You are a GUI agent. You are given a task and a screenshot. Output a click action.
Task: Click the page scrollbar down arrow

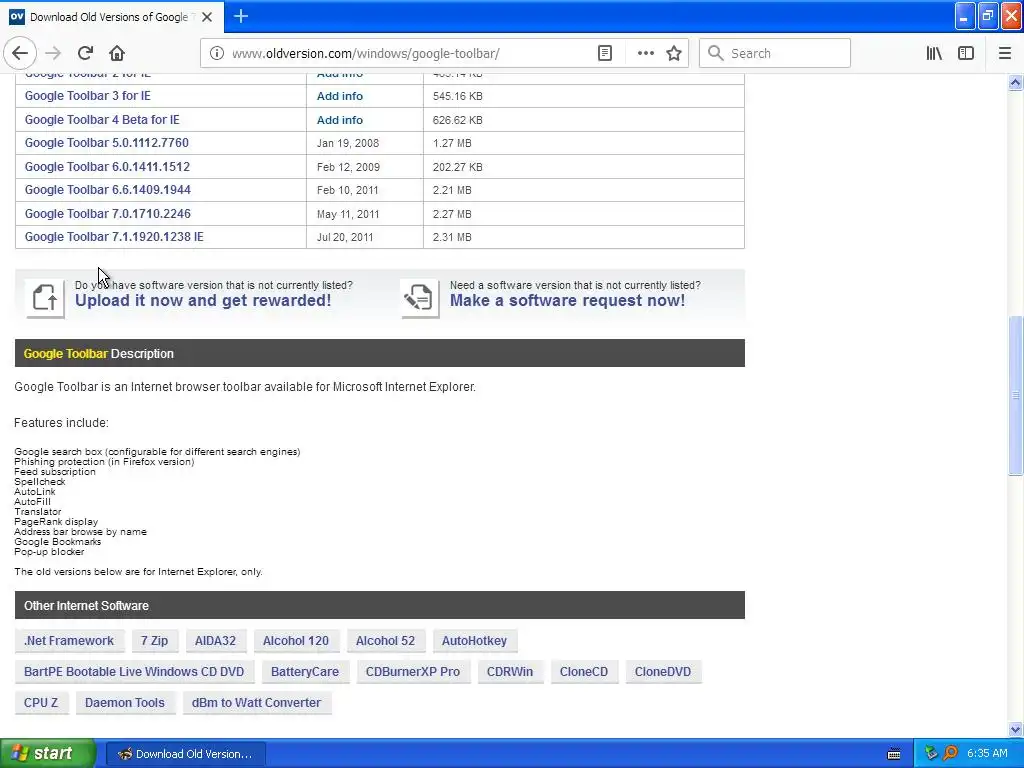click(x=1015, y=729)
